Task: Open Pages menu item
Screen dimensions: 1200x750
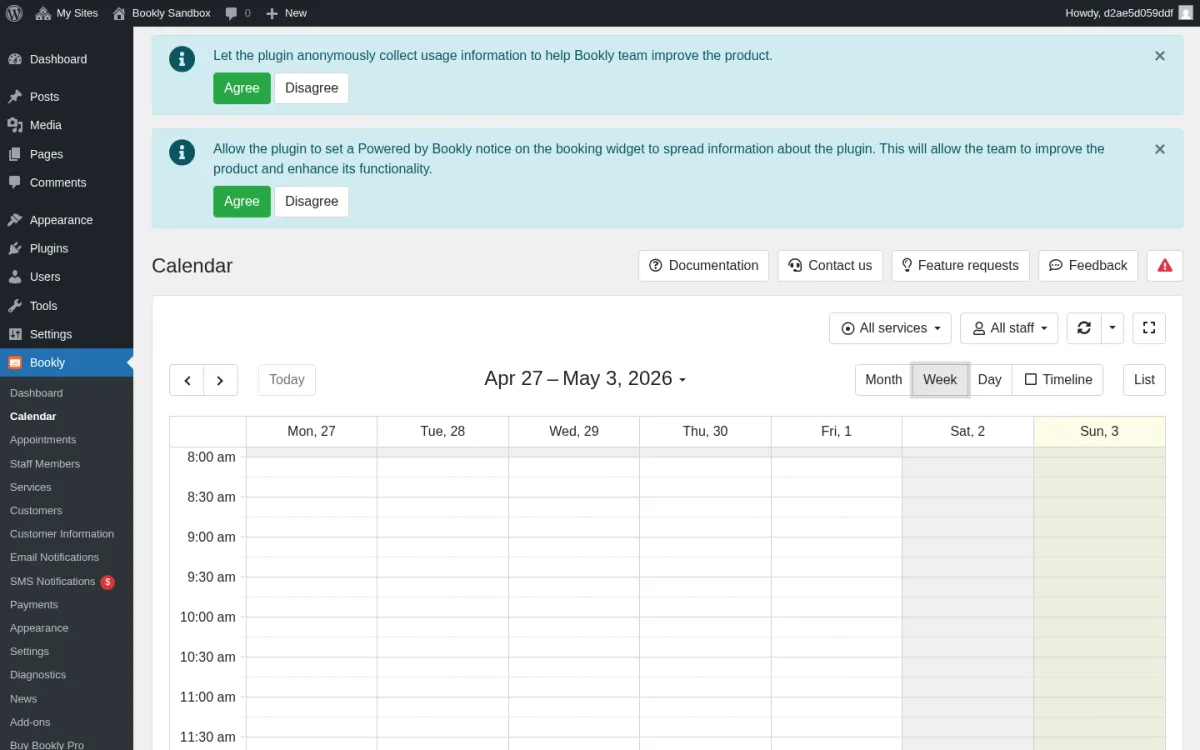Action: (66, 154)
